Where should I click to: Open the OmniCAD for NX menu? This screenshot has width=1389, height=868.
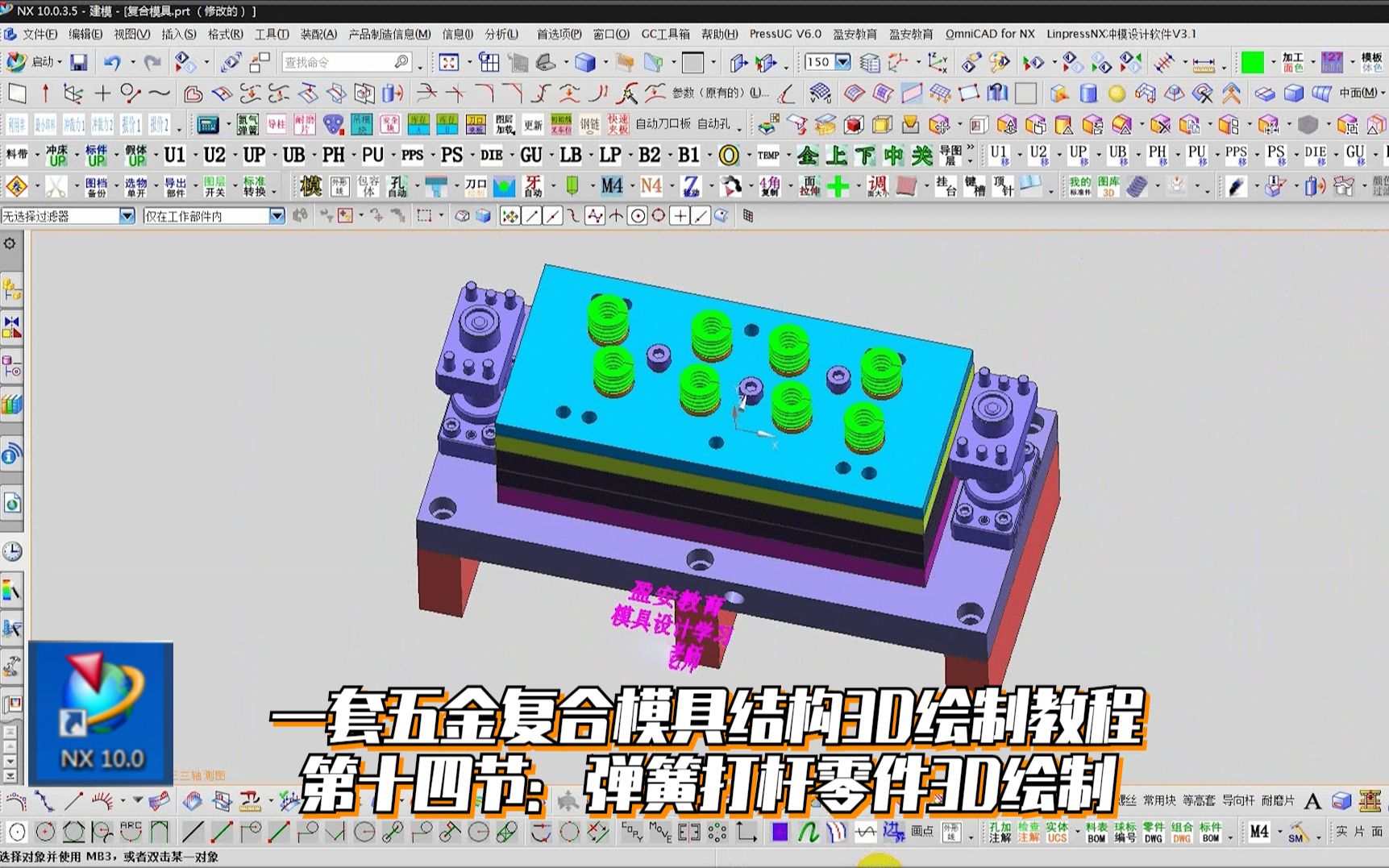(x=990, y=34)
